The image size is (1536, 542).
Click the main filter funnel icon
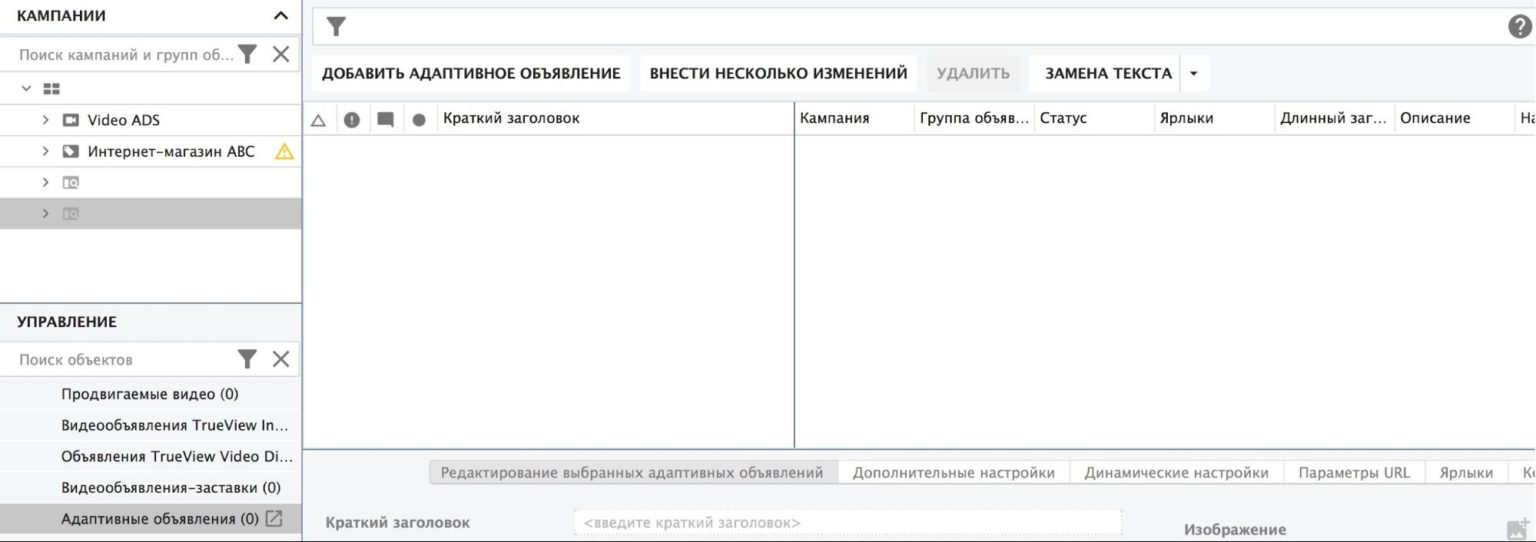[x=337, y=27]
